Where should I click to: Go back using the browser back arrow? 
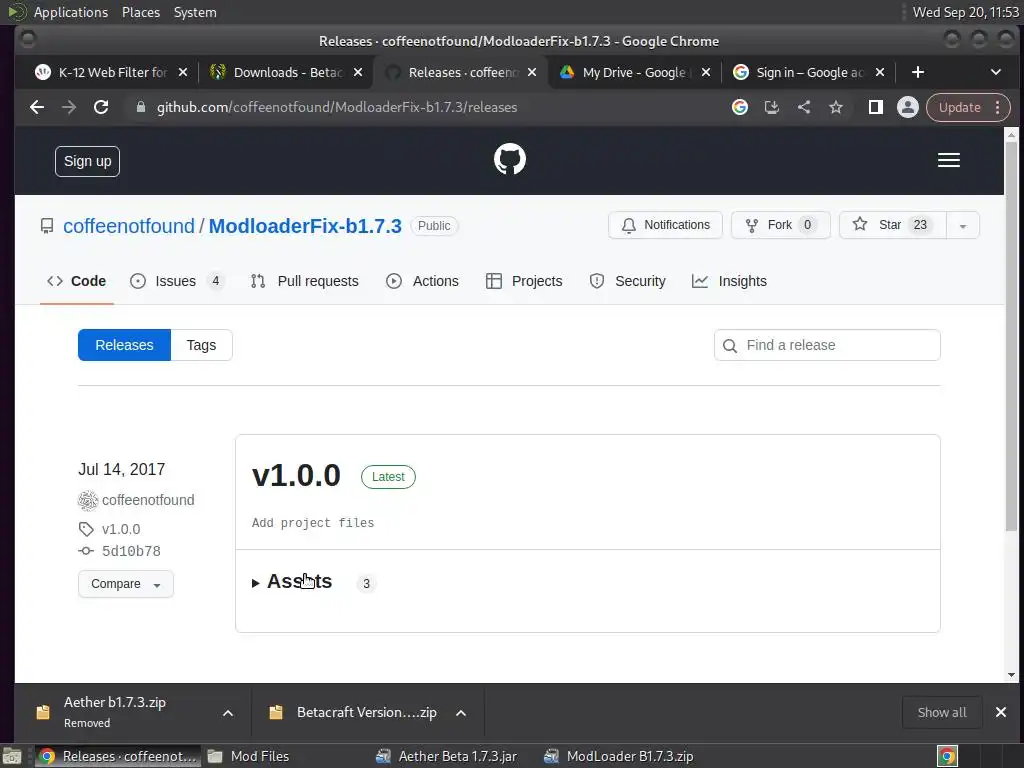pyautogui.click(x=37, y=107)
